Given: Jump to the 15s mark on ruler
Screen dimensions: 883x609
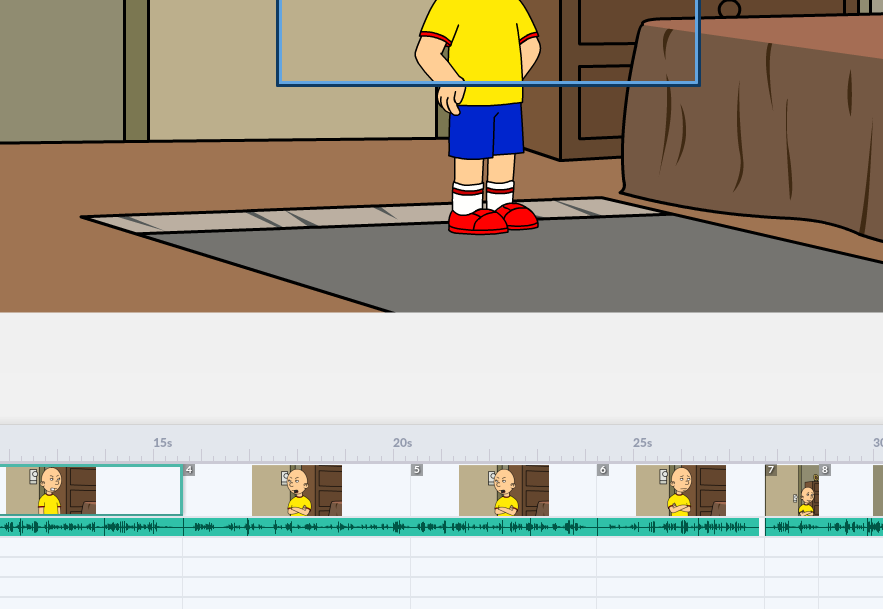Looking at the screenshot, I should pos(163,443).
